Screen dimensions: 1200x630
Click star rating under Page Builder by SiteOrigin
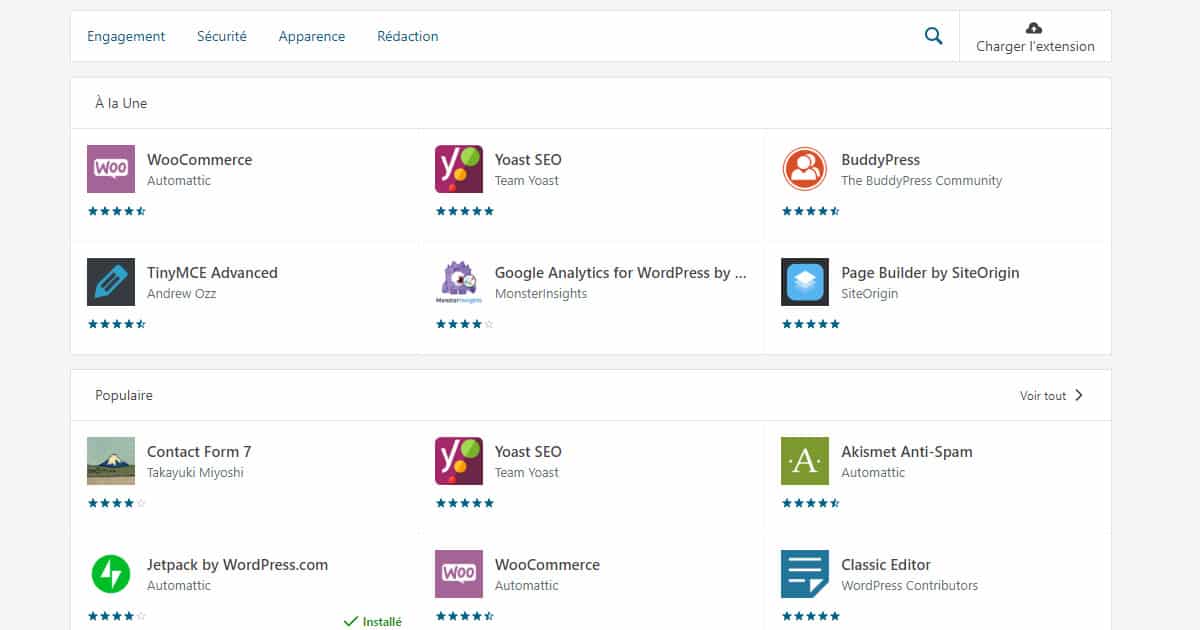tap(811, 324)
